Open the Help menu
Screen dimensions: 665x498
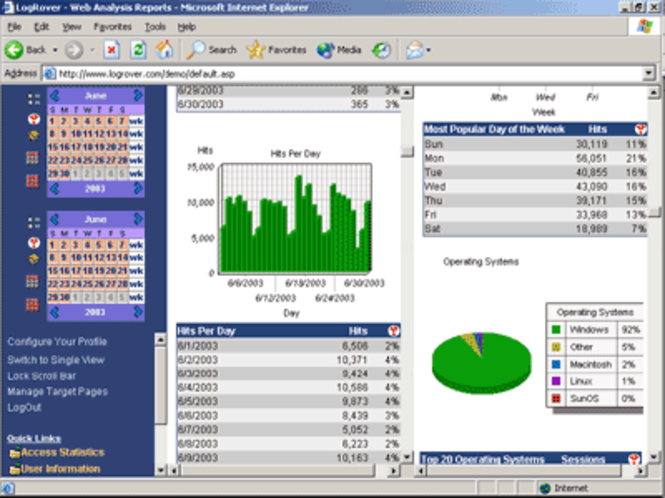(x=187, y=27)
